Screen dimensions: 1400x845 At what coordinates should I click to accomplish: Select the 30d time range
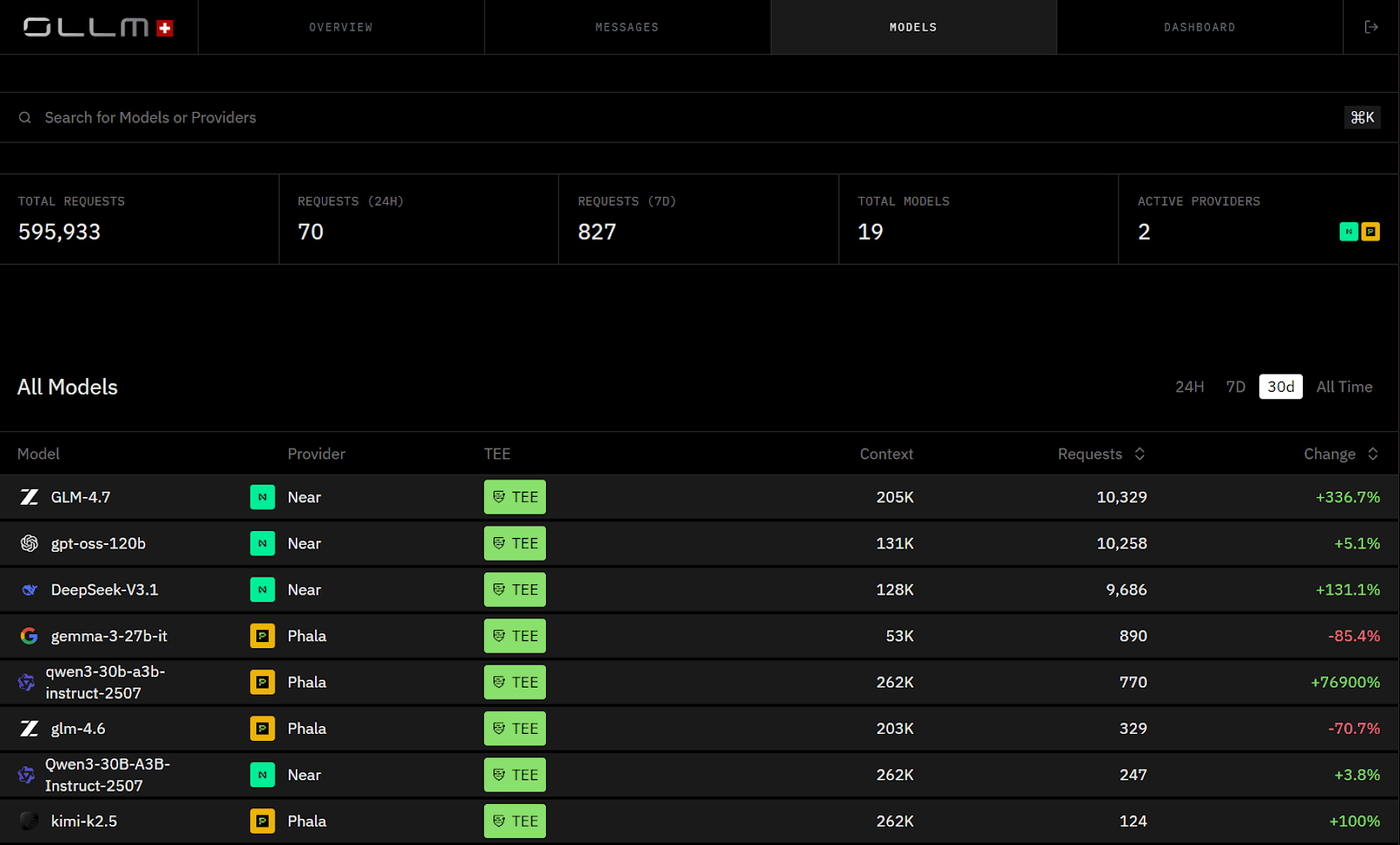click(x=1281, y=387)
